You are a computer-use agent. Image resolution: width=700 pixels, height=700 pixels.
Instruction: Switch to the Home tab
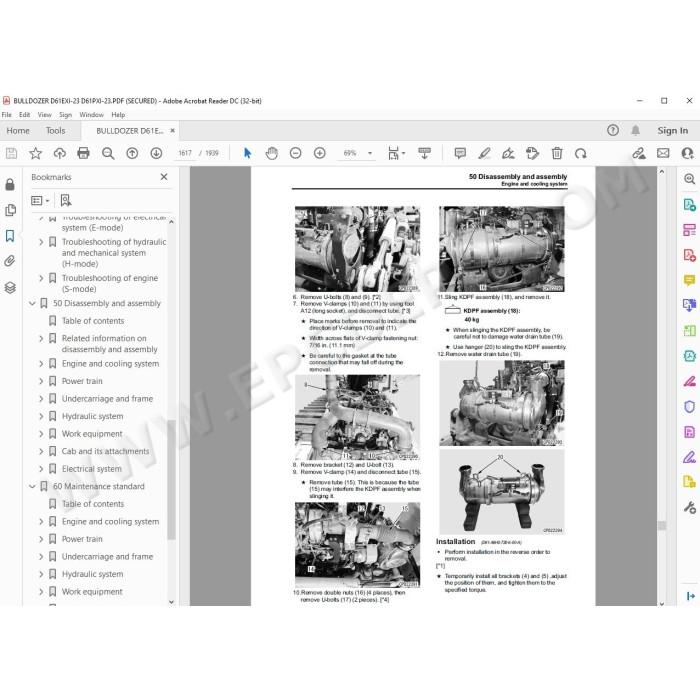click(x=18, y=130)
